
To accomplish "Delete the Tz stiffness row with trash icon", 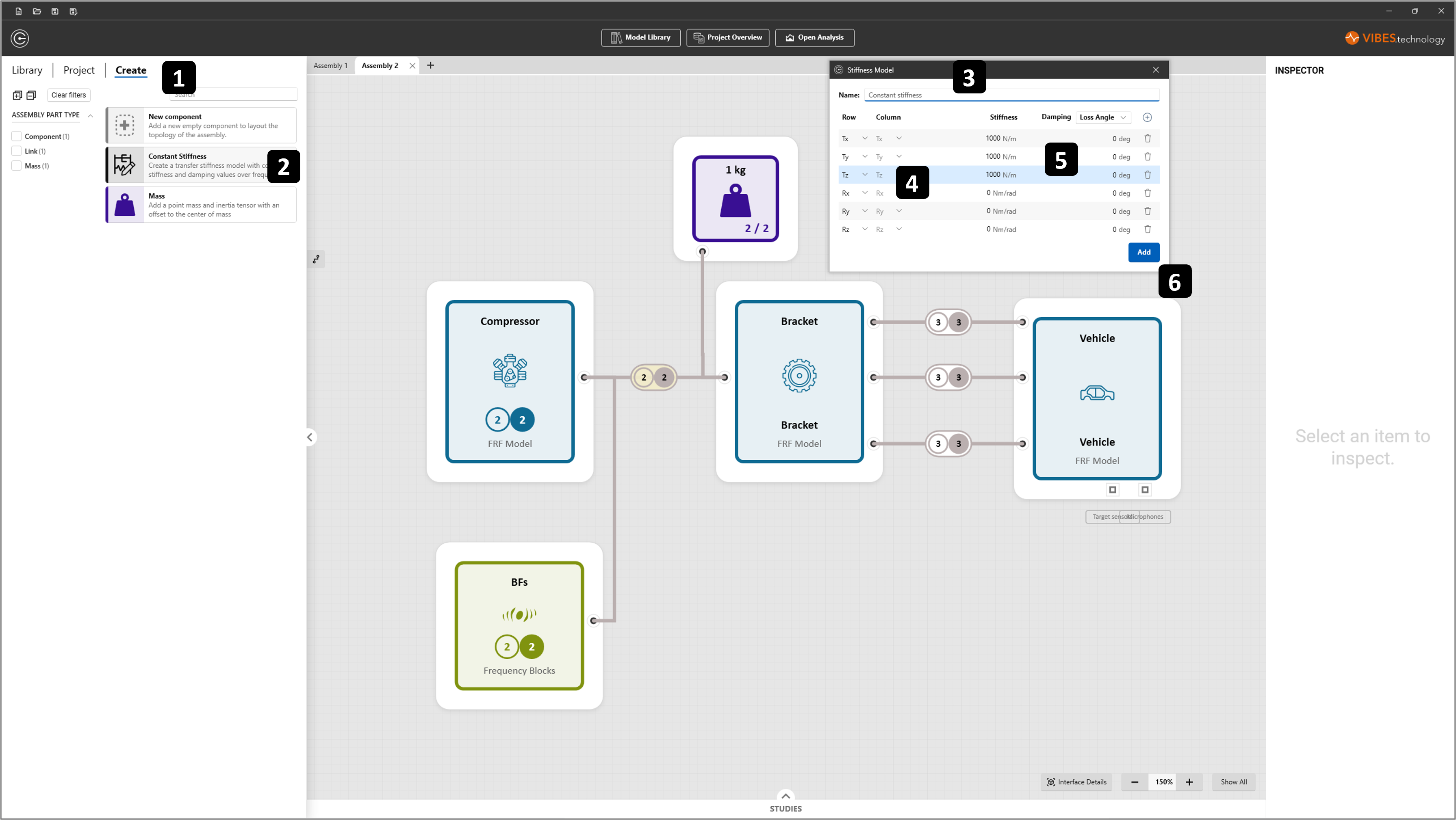I will (1148, 175).
